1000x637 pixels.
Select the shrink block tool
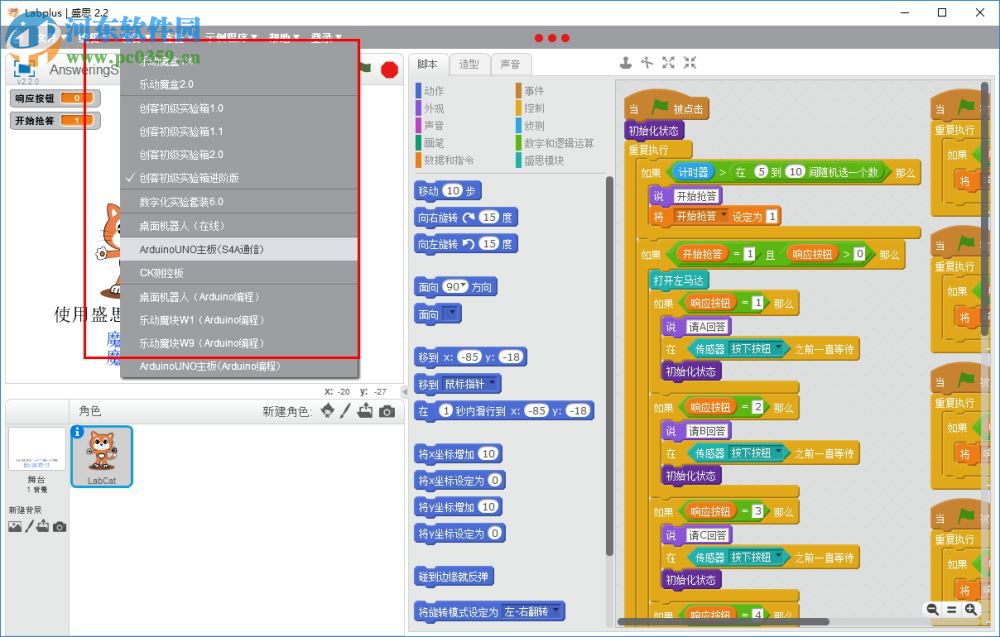click(689, 62)
